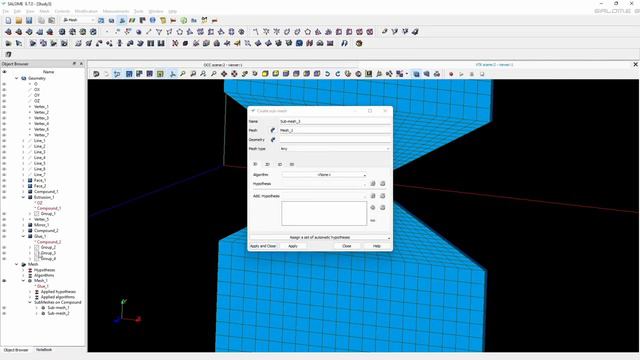Click the create hypothesis icon in Hypothesis row

click(373, 184)
